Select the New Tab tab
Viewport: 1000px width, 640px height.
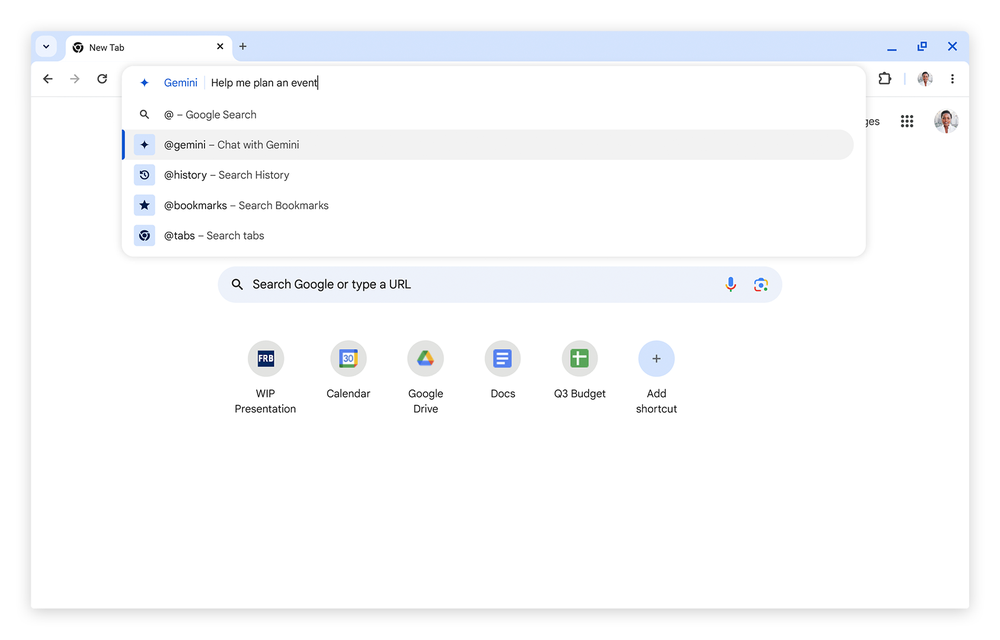[x=149, y=48]
